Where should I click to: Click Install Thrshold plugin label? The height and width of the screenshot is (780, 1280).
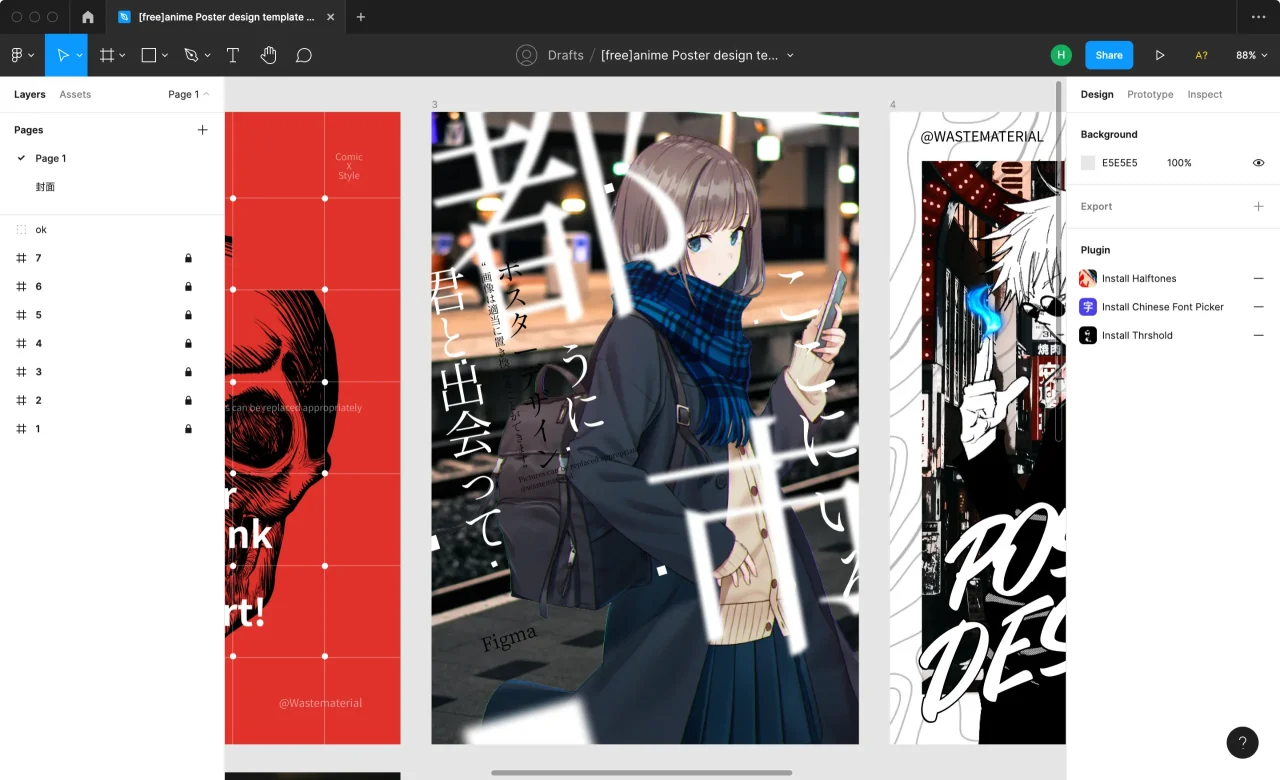coord(1138,335)
